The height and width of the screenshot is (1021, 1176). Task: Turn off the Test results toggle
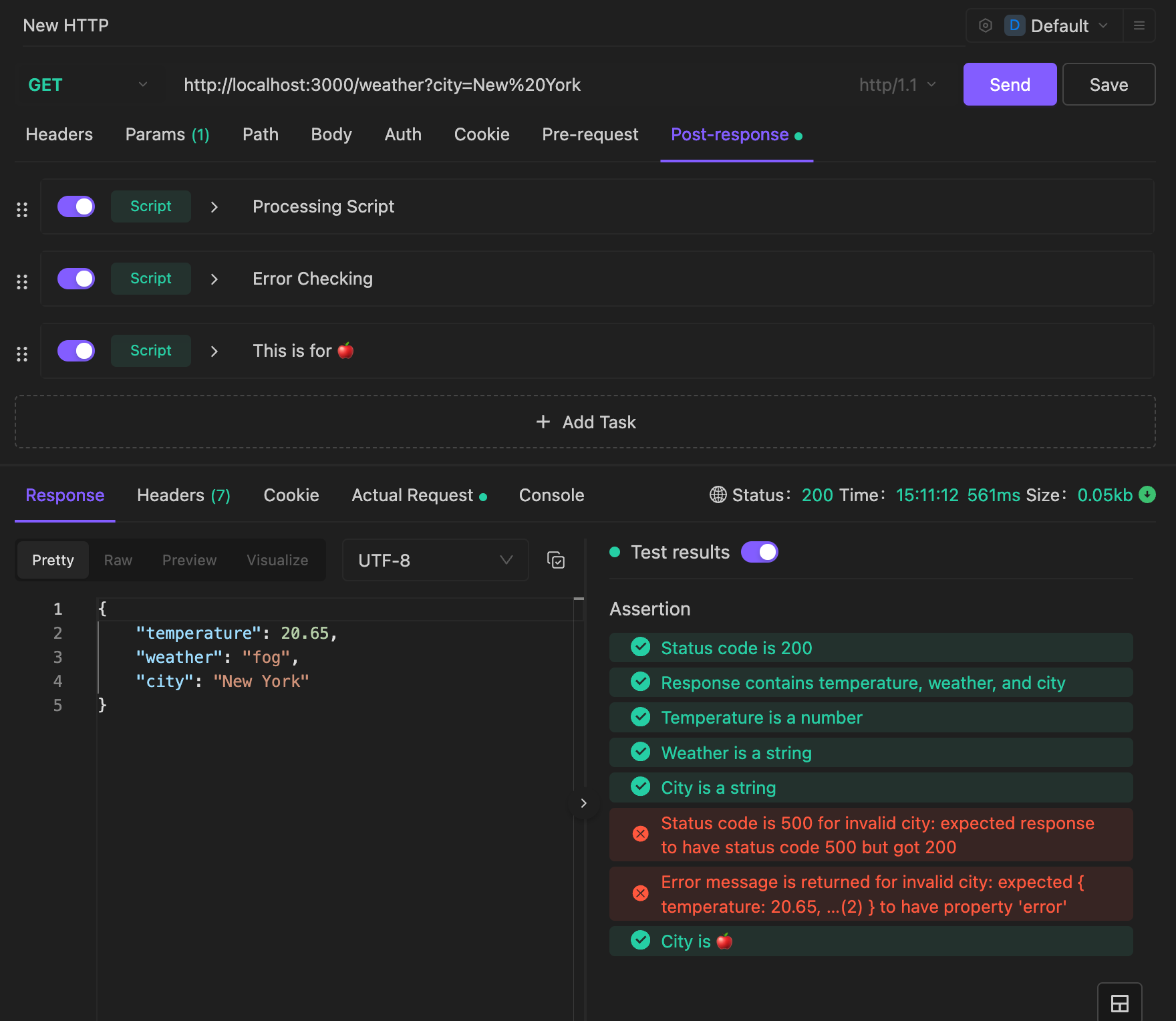coord(760,552)
